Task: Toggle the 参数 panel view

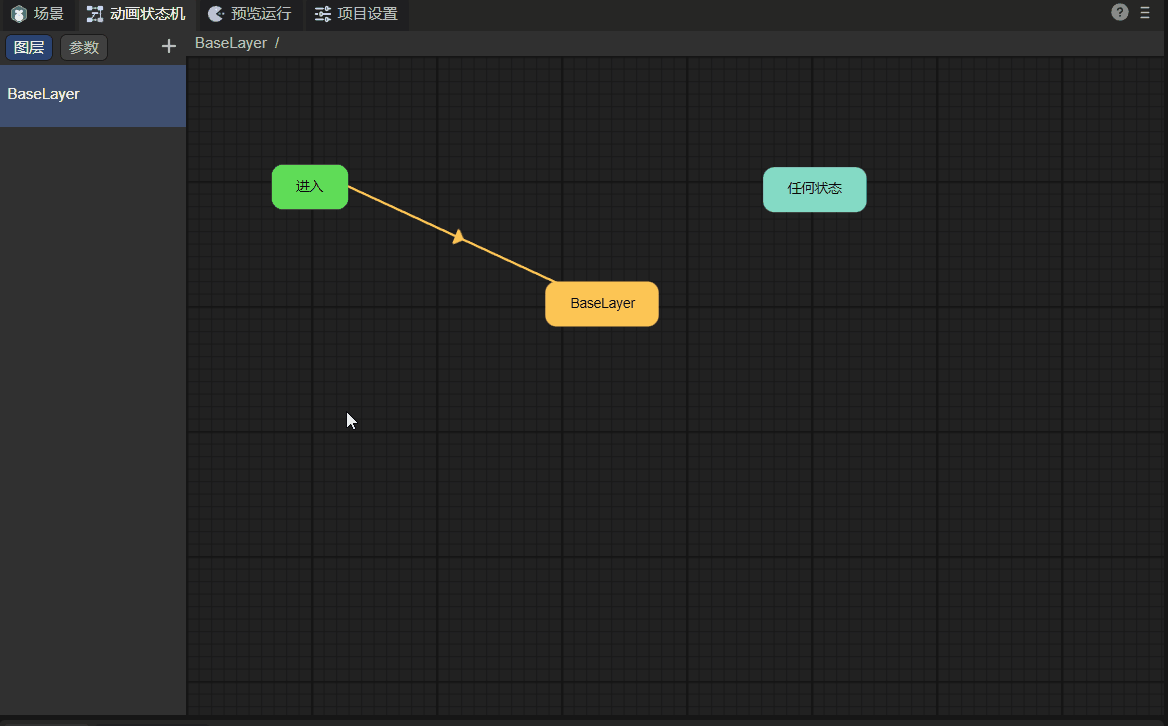Action: tap(84, 48)
